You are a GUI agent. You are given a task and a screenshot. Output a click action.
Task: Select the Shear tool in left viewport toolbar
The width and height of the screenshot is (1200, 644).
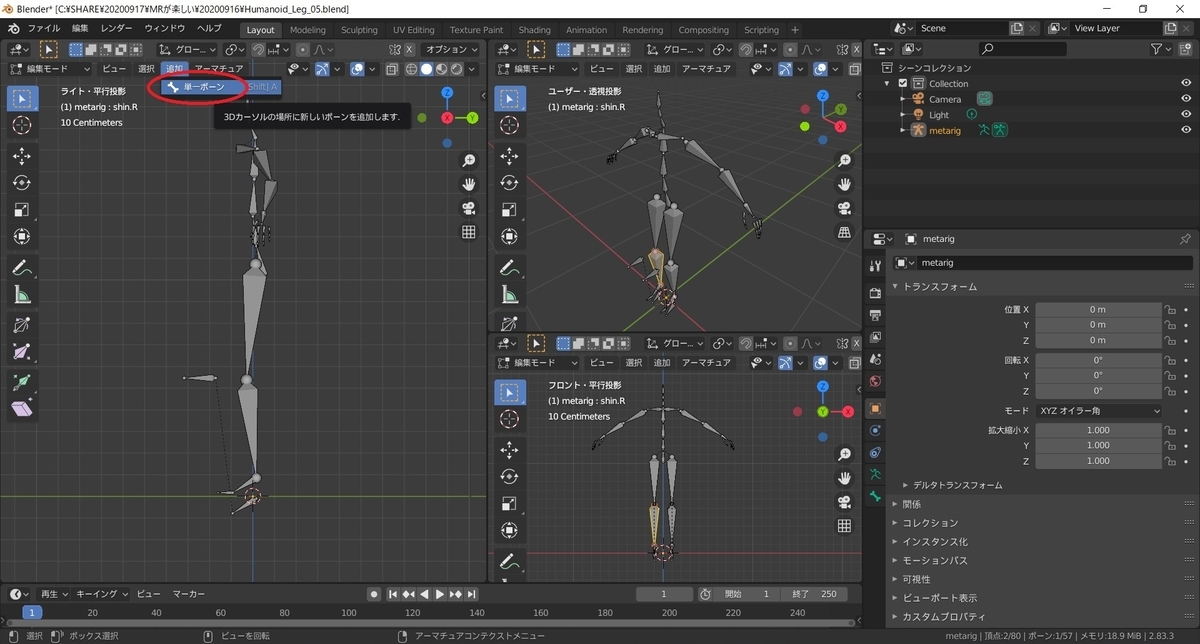pos(22,409)
